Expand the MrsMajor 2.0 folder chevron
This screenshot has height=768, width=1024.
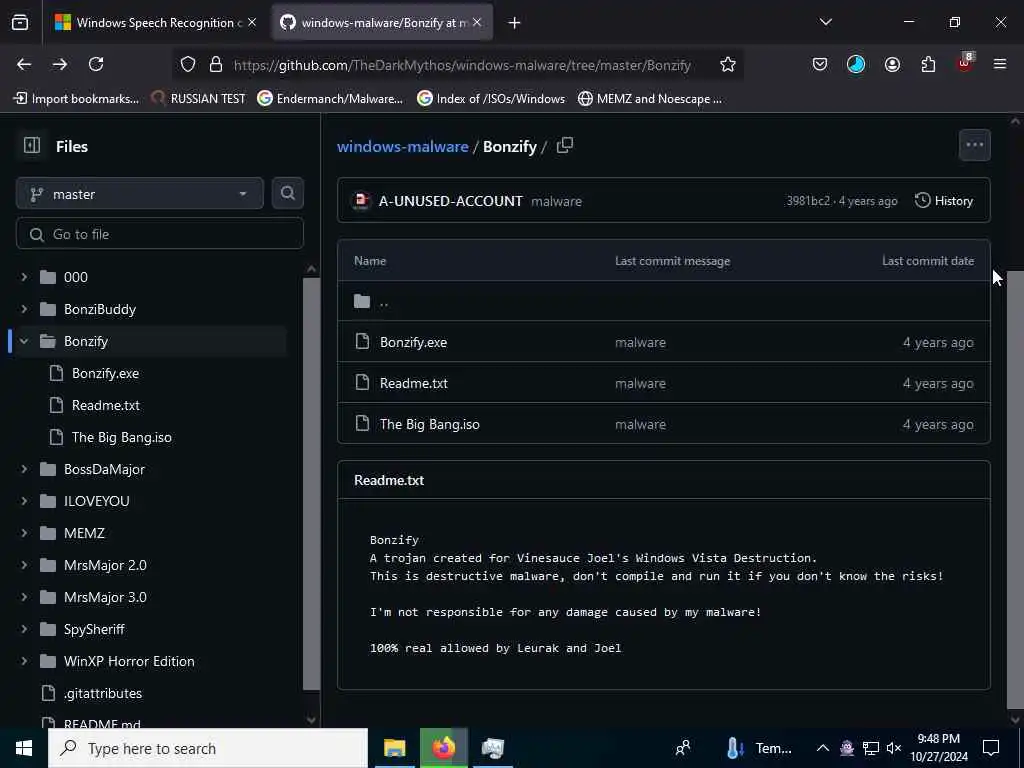(x=24, y=565)
